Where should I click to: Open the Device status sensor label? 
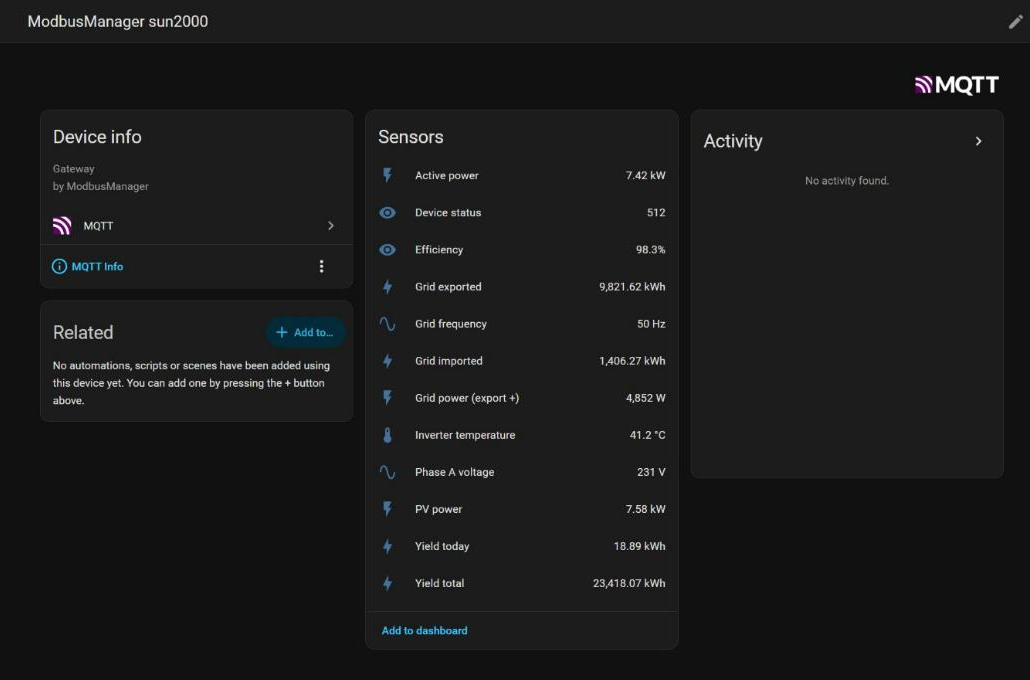[x=448, y=213]
